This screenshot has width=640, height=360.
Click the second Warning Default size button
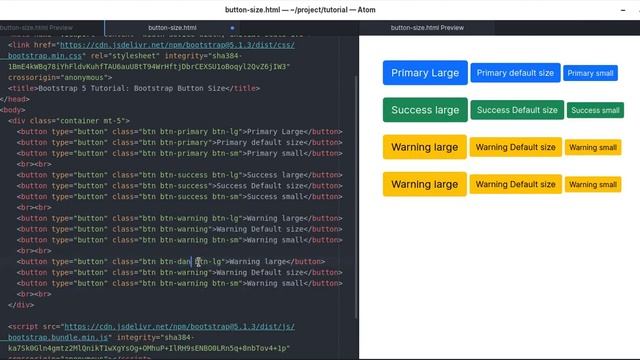point(516,184)
